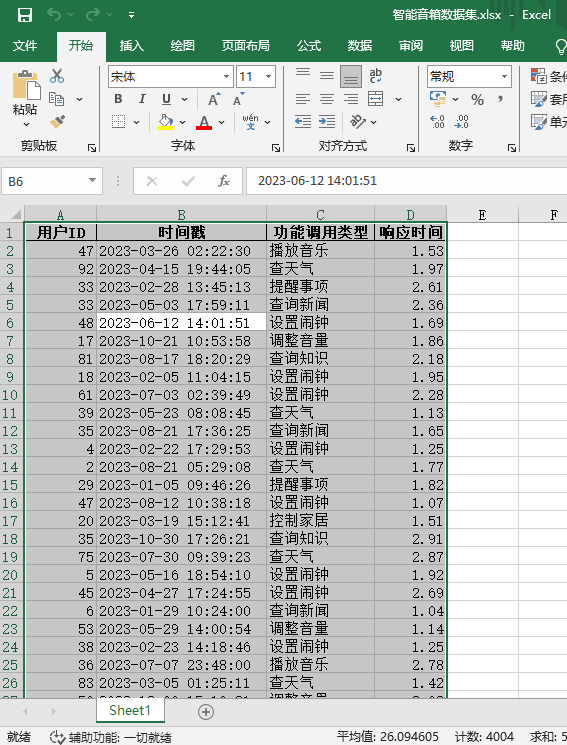Click the Save icon in title bar
This screenshot has width=567, height=745.
25,15
